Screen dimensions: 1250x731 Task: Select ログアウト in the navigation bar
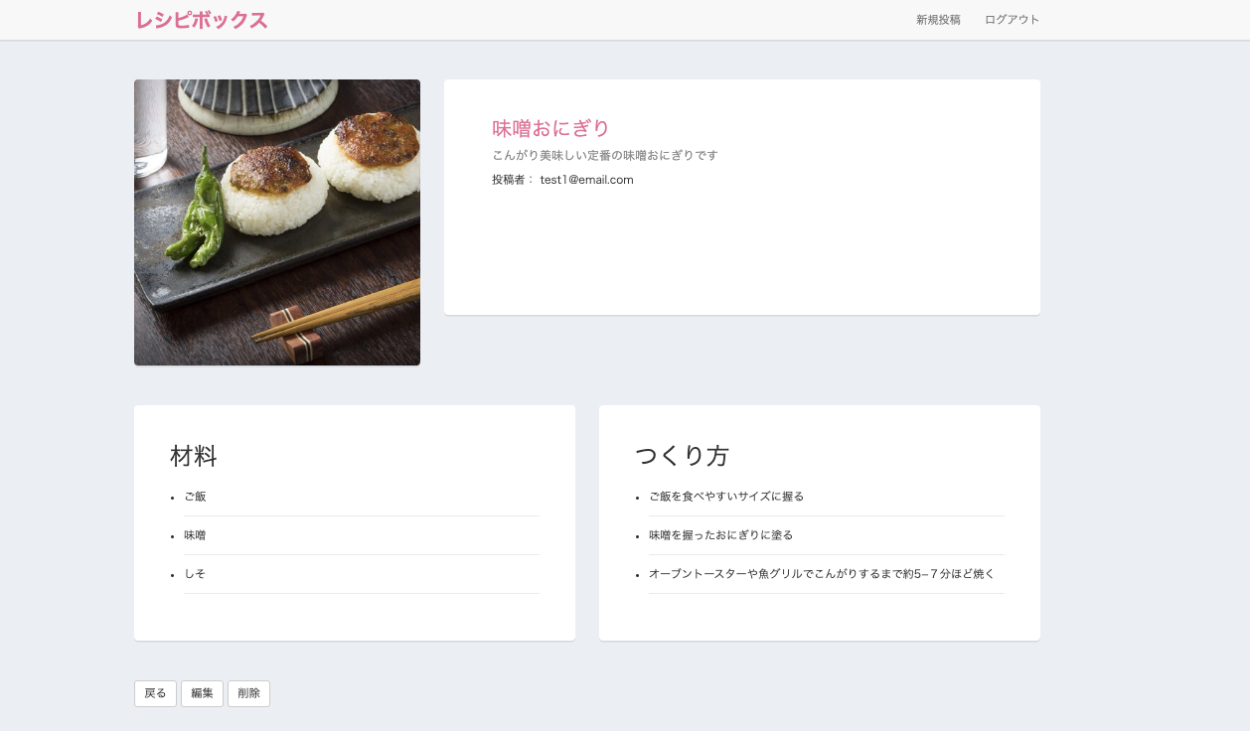point(1011,20)
